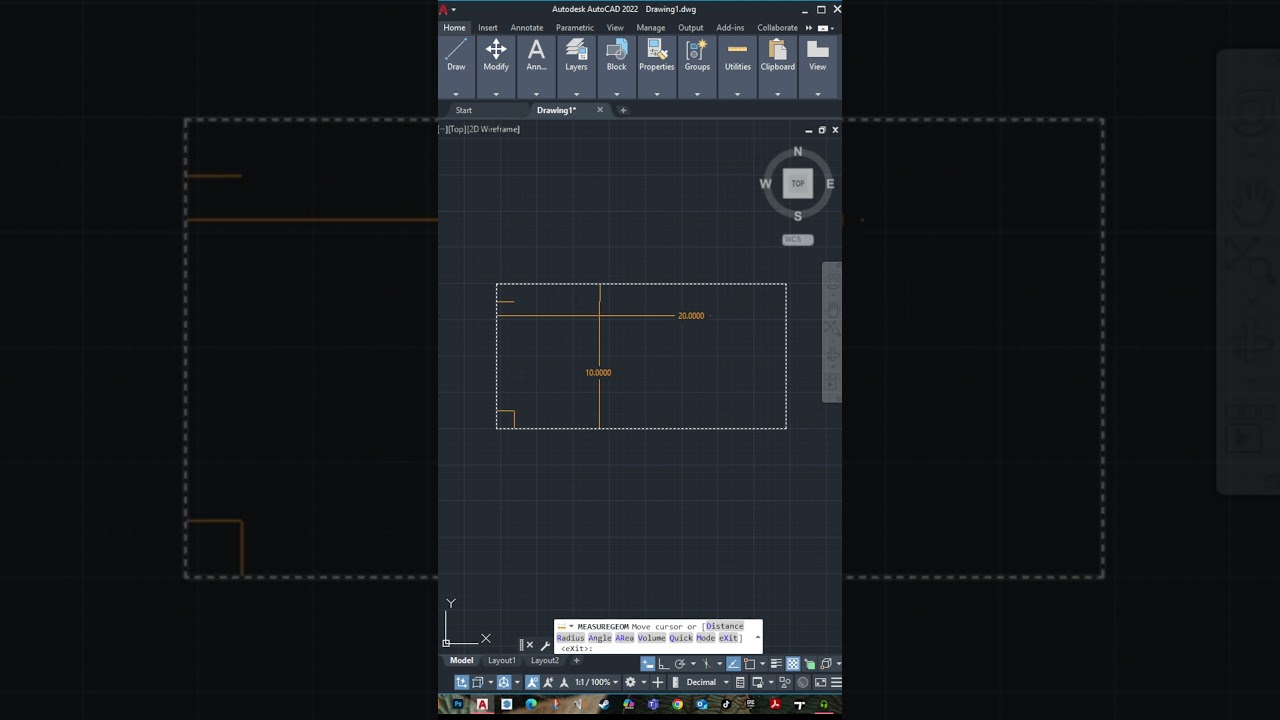The width and height of the screenshot is (1280, 720).
Task: Expand the Layers panel dropdown
Action: point(577,94)
